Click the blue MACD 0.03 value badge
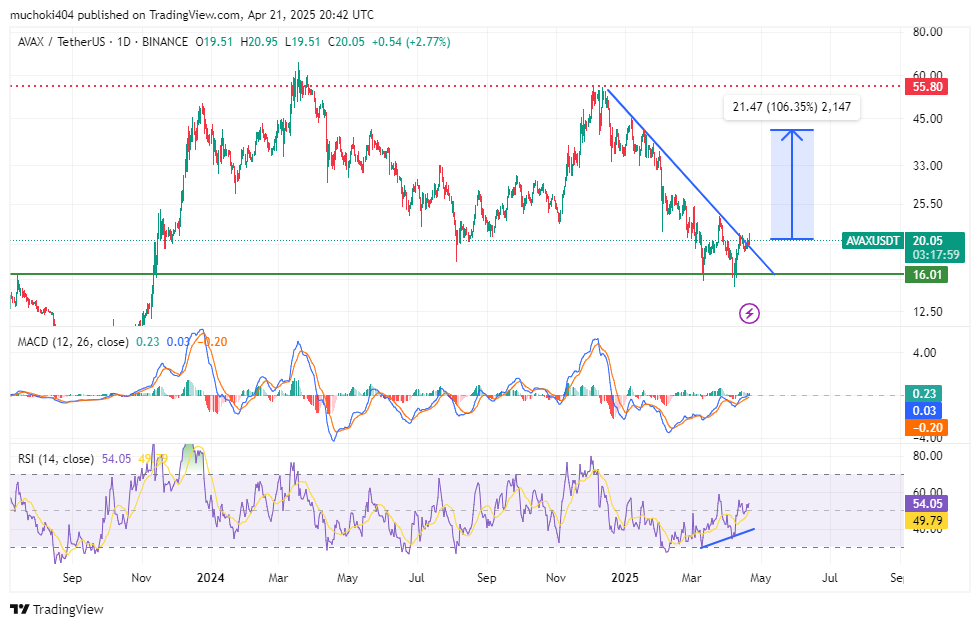The width and height of the screenshot is (980, 627). [x=924, y=411]
